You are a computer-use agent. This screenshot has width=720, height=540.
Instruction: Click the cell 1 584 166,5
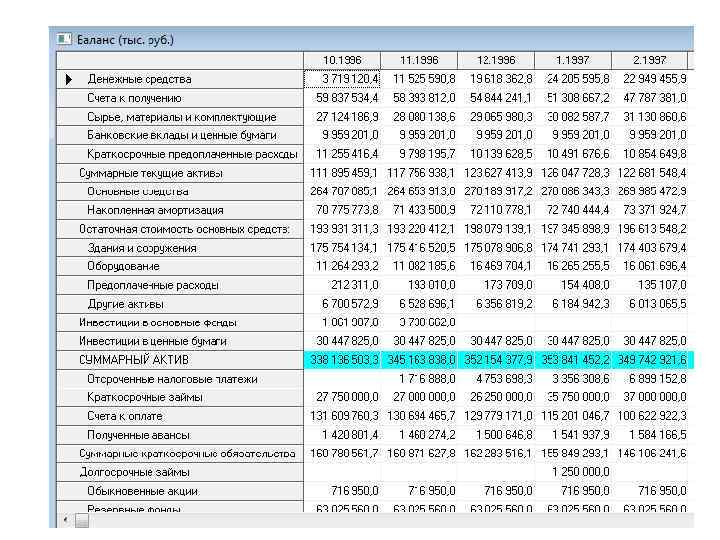(x=650, y=434)
